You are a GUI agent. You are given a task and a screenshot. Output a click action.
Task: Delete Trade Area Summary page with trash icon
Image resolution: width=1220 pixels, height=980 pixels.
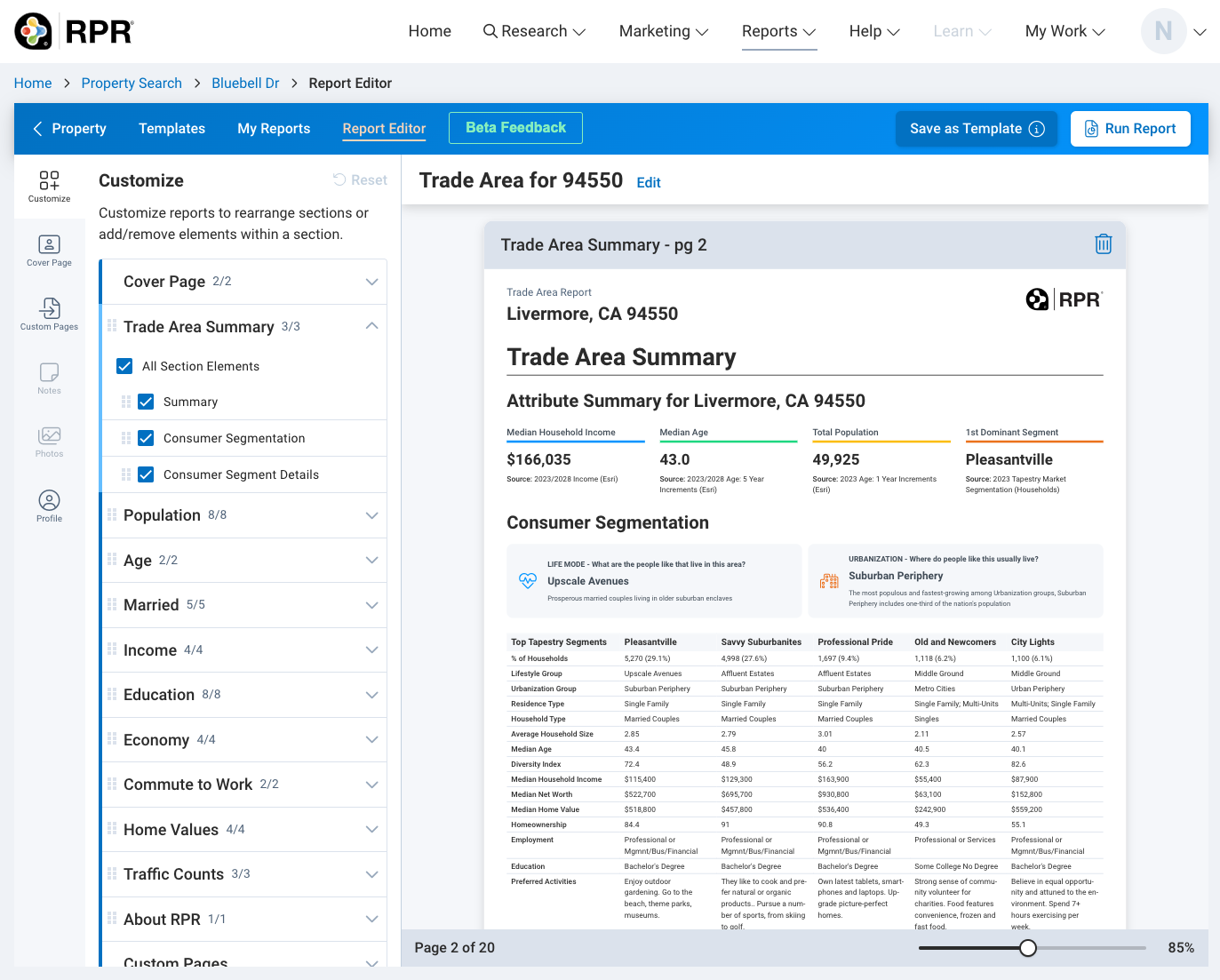pyautogui.click(x=1103, y=244)
